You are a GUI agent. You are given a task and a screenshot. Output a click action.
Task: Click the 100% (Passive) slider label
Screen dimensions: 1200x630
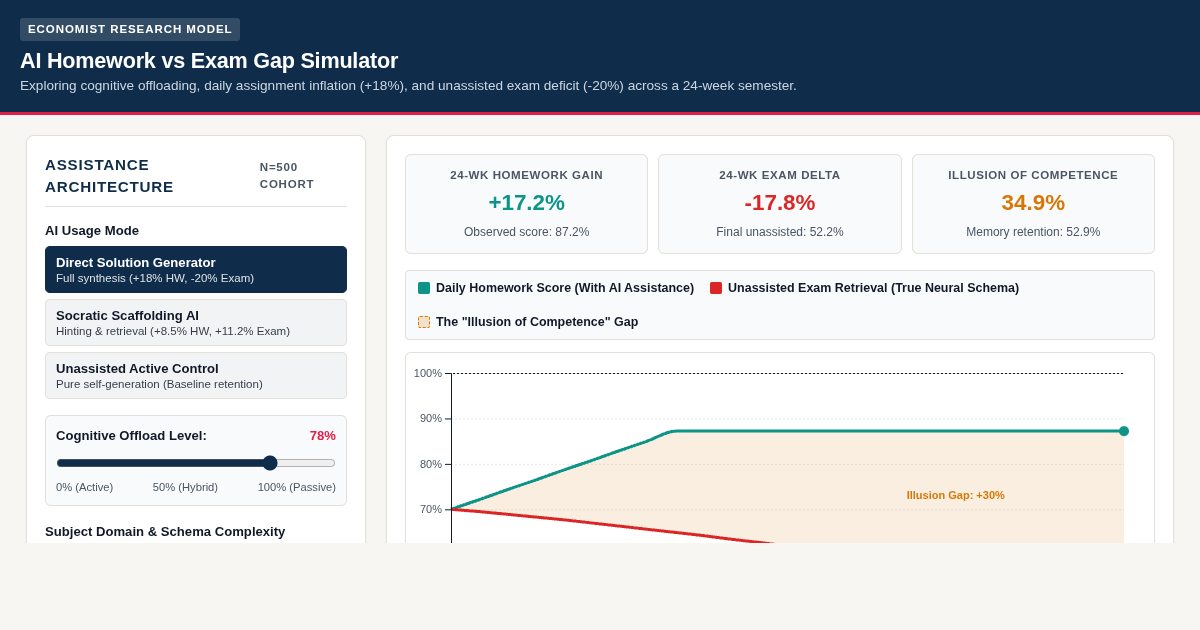(x=297, y=487)
